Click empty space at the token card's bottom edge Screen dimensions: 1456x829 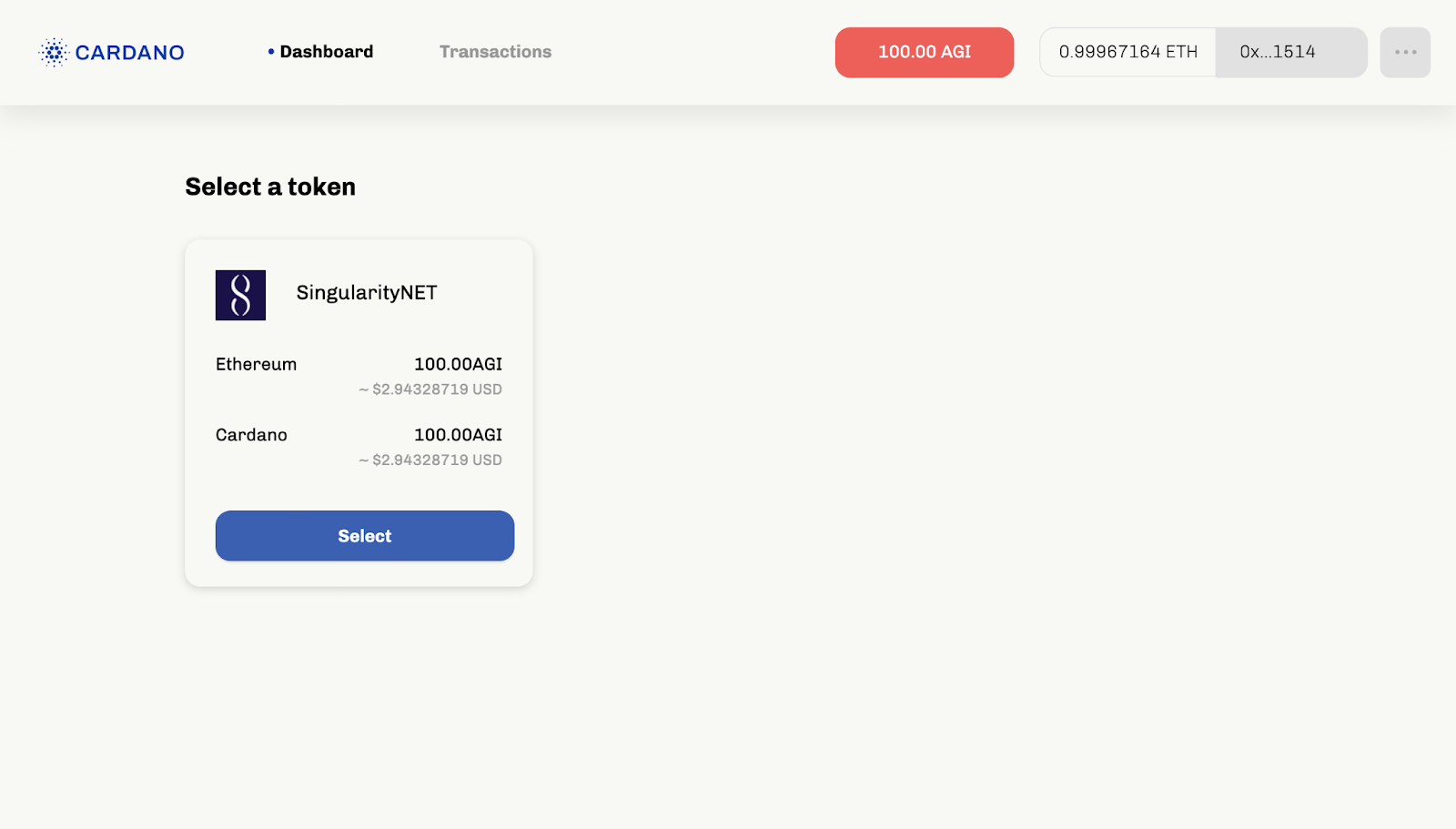coord(359,575)
